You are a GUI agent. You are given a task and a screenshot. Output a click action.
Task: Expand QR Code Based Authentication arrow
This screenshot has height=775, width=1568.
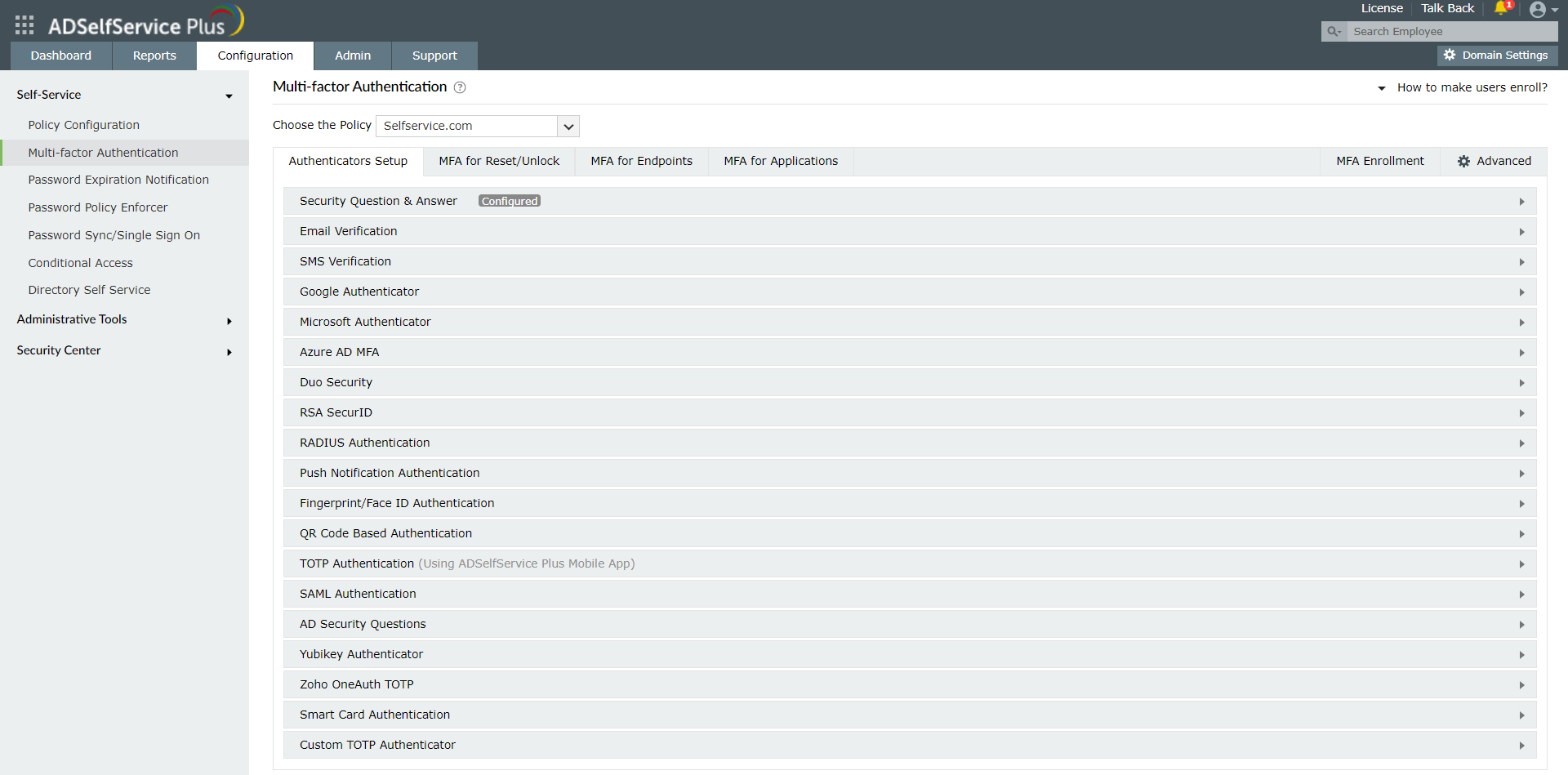(1522, 534)
